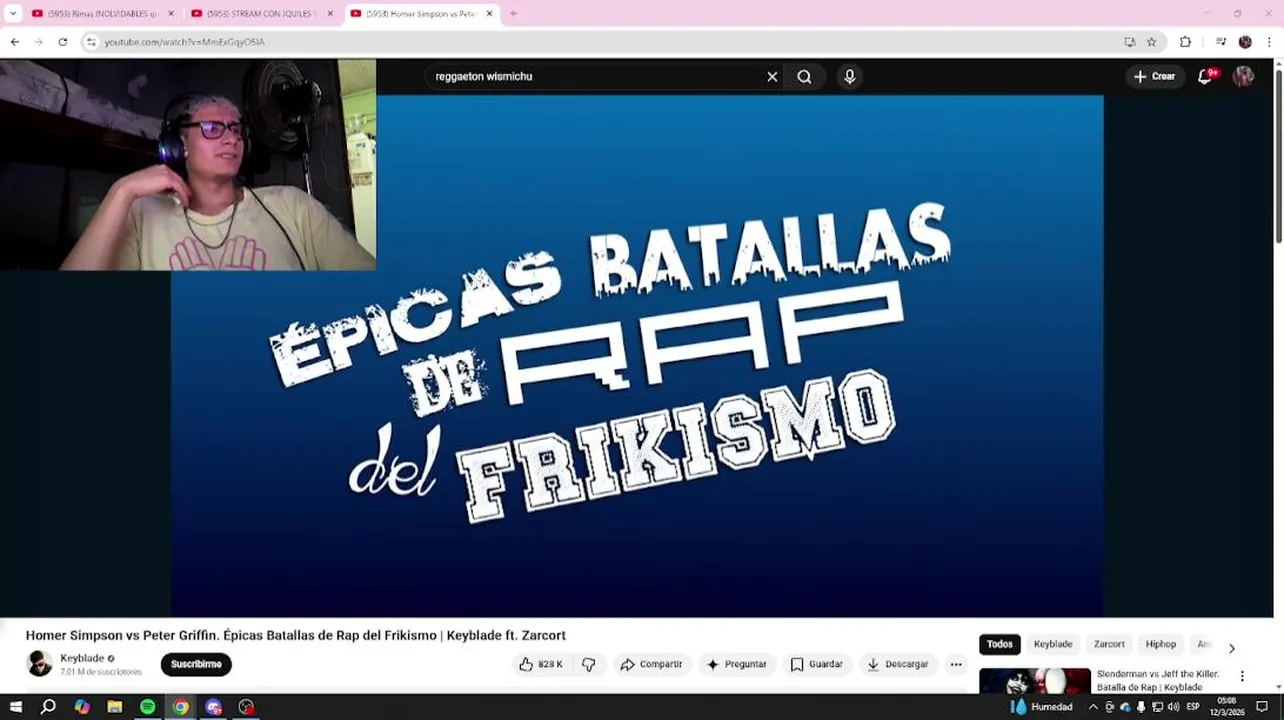Open the Windows Start menu
This screenshot has width=1284, height=720.
coord(15,707)
